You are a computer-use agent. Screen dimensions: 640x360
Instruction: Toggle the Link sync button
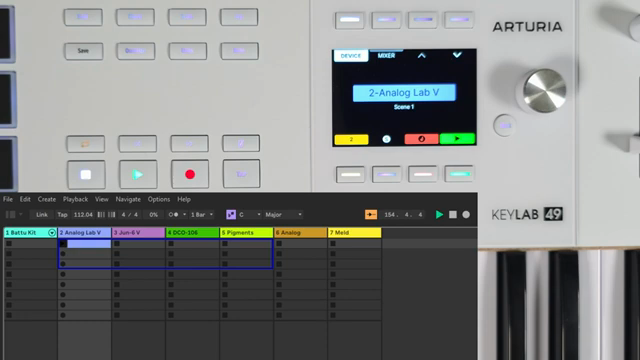[42, 215]
